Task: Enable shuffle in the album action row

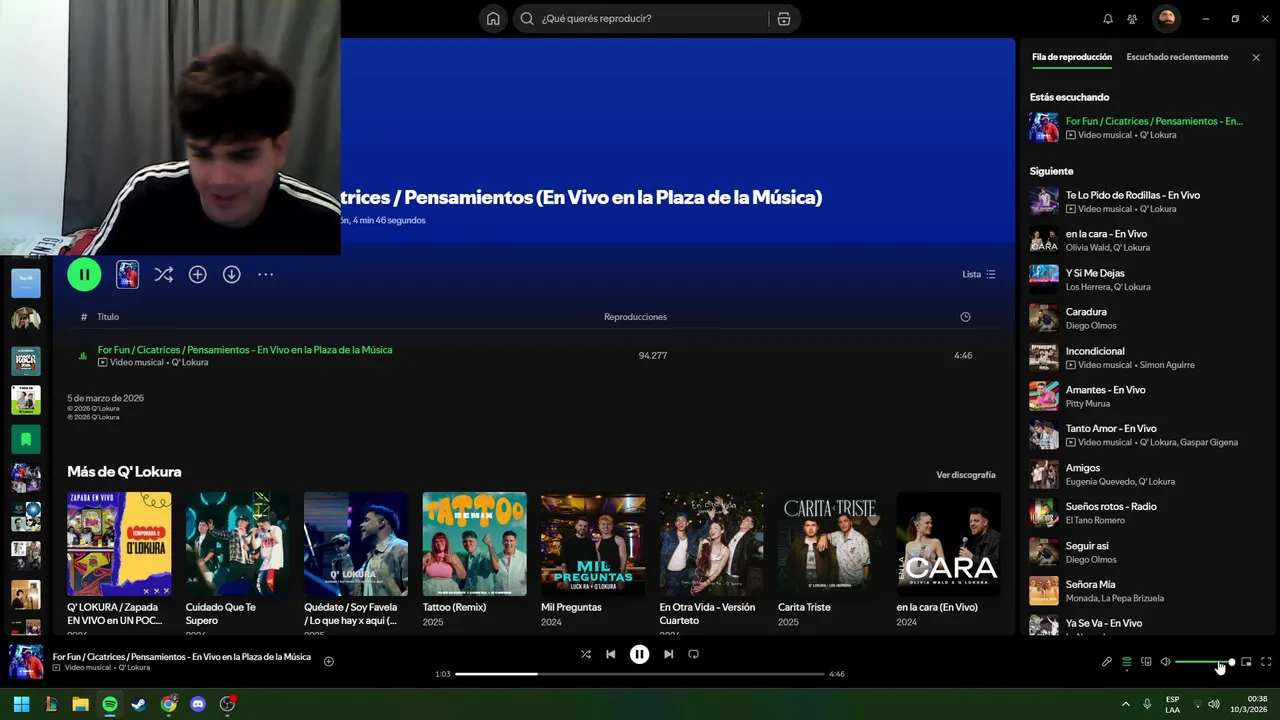Action: click(x=164, y=274)
